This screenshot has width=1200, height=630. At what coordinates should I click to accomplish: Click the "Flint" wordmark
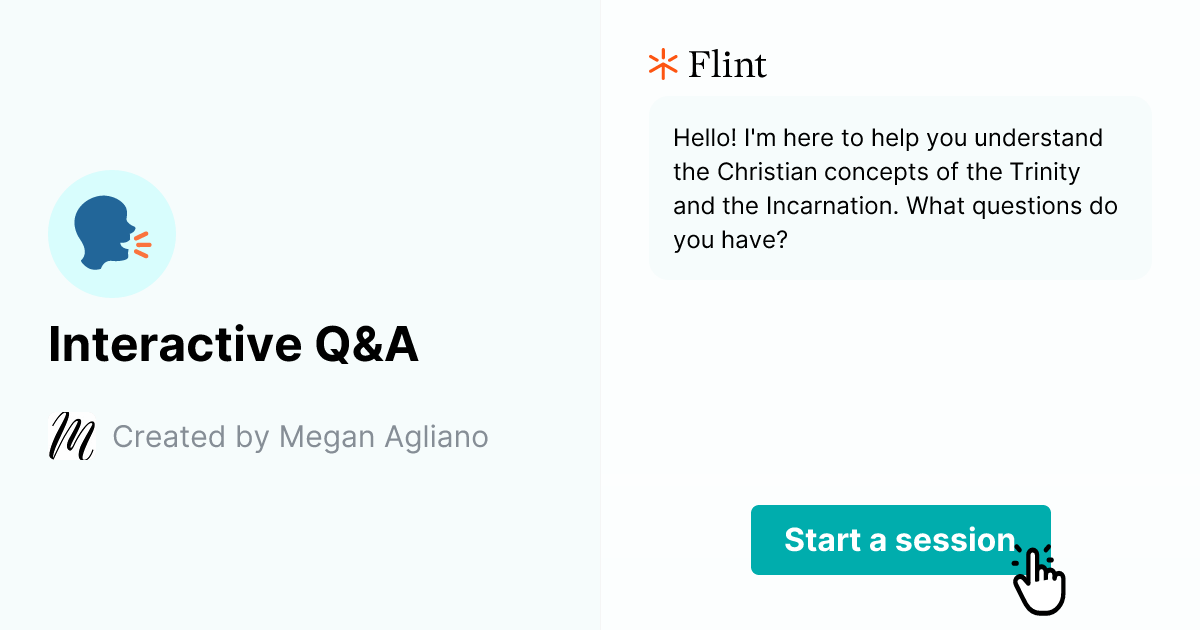click(727, 64)
